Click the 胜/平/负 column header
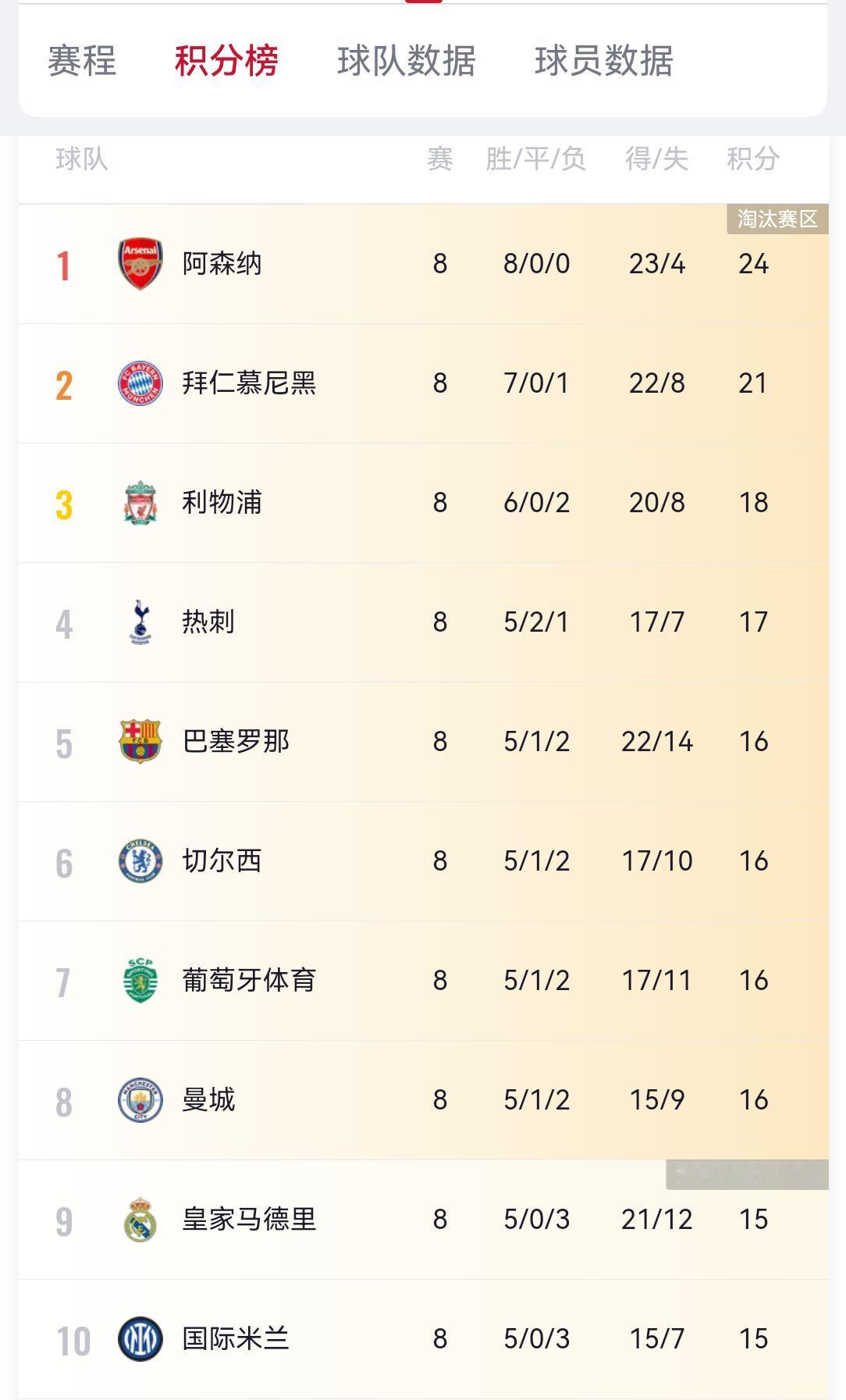 pos(535,159)
